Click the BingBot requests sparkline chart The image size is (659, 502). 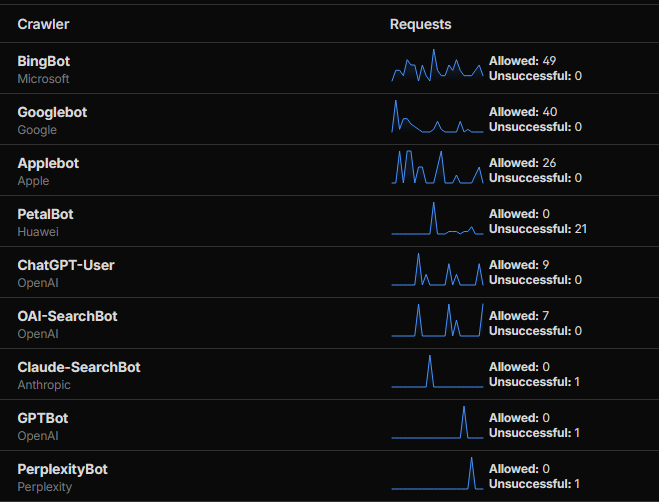click(437, 67)
